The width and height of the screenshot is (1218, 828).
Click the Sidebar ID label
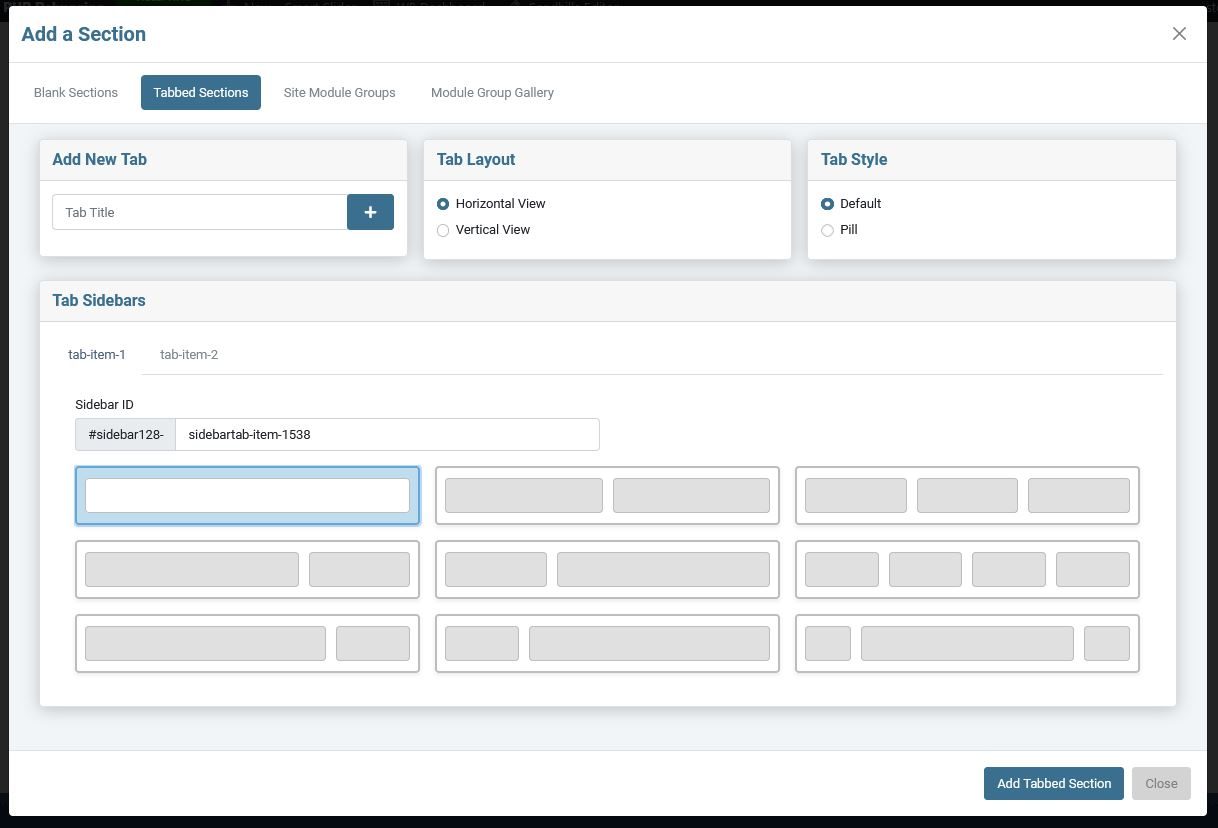pos(104,404)
